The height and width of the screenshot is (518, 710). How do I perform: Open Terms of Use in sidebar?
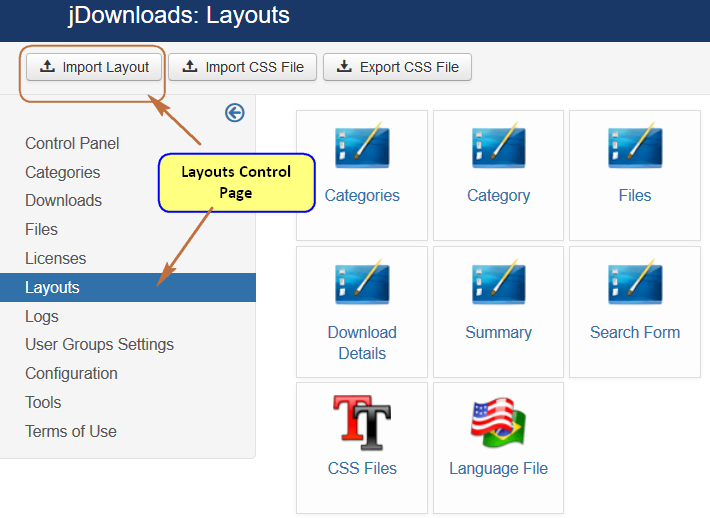click(71, 432)
